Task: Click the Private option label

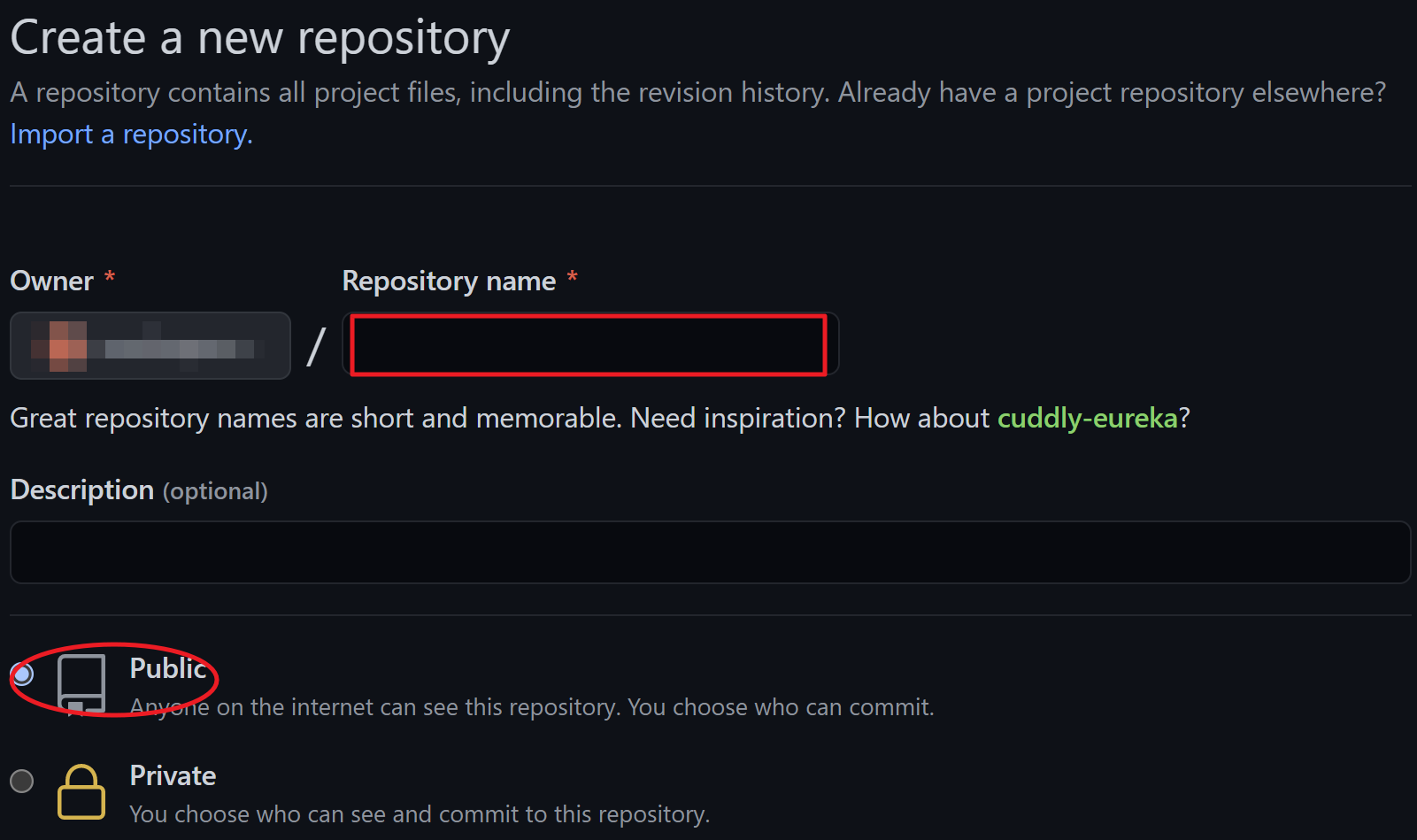Action: click(x=173, y=775)
